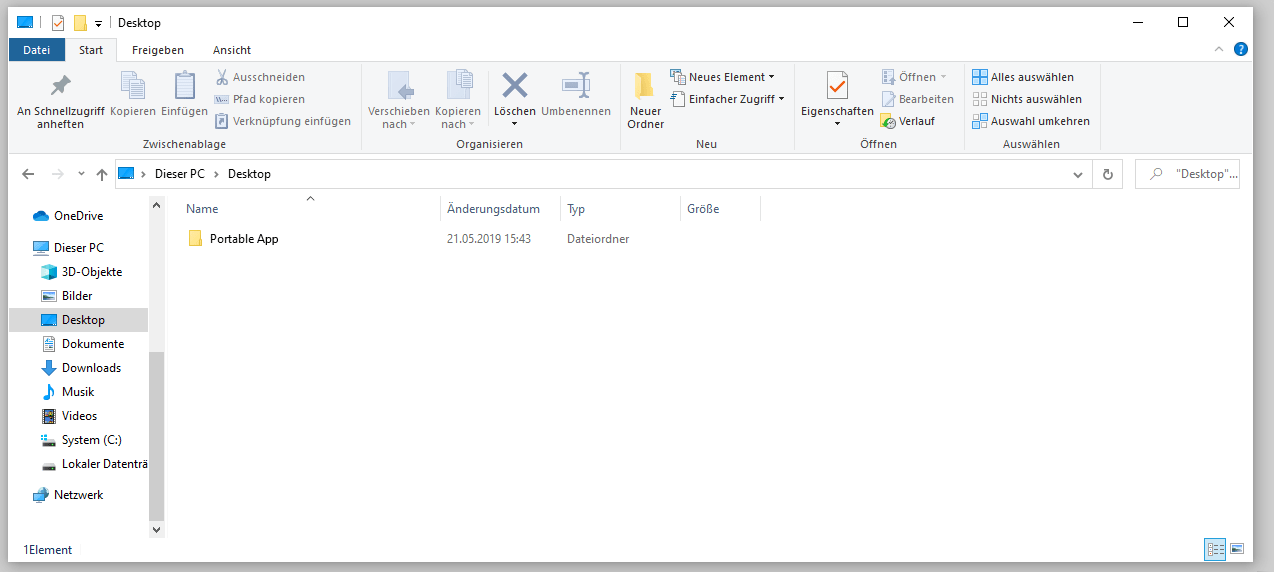
Task: Expand address bar history dropdown
Action: (1077, 174)
